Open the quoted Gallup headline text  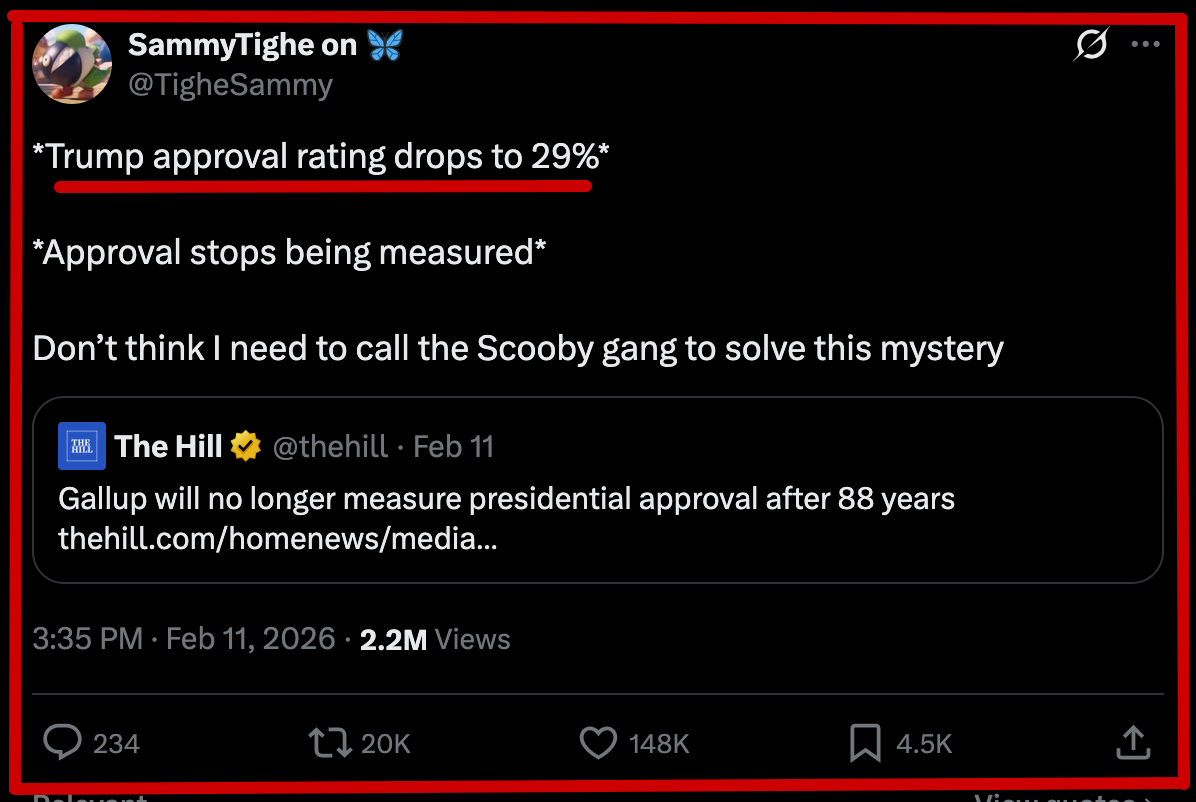click(x=506, y=498)
